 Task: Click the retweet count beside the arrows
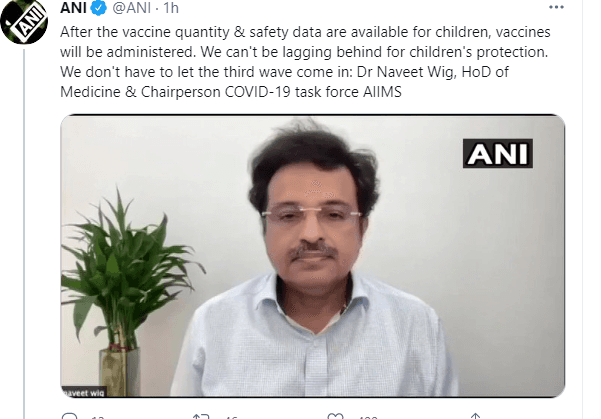[x=231, y=417]
